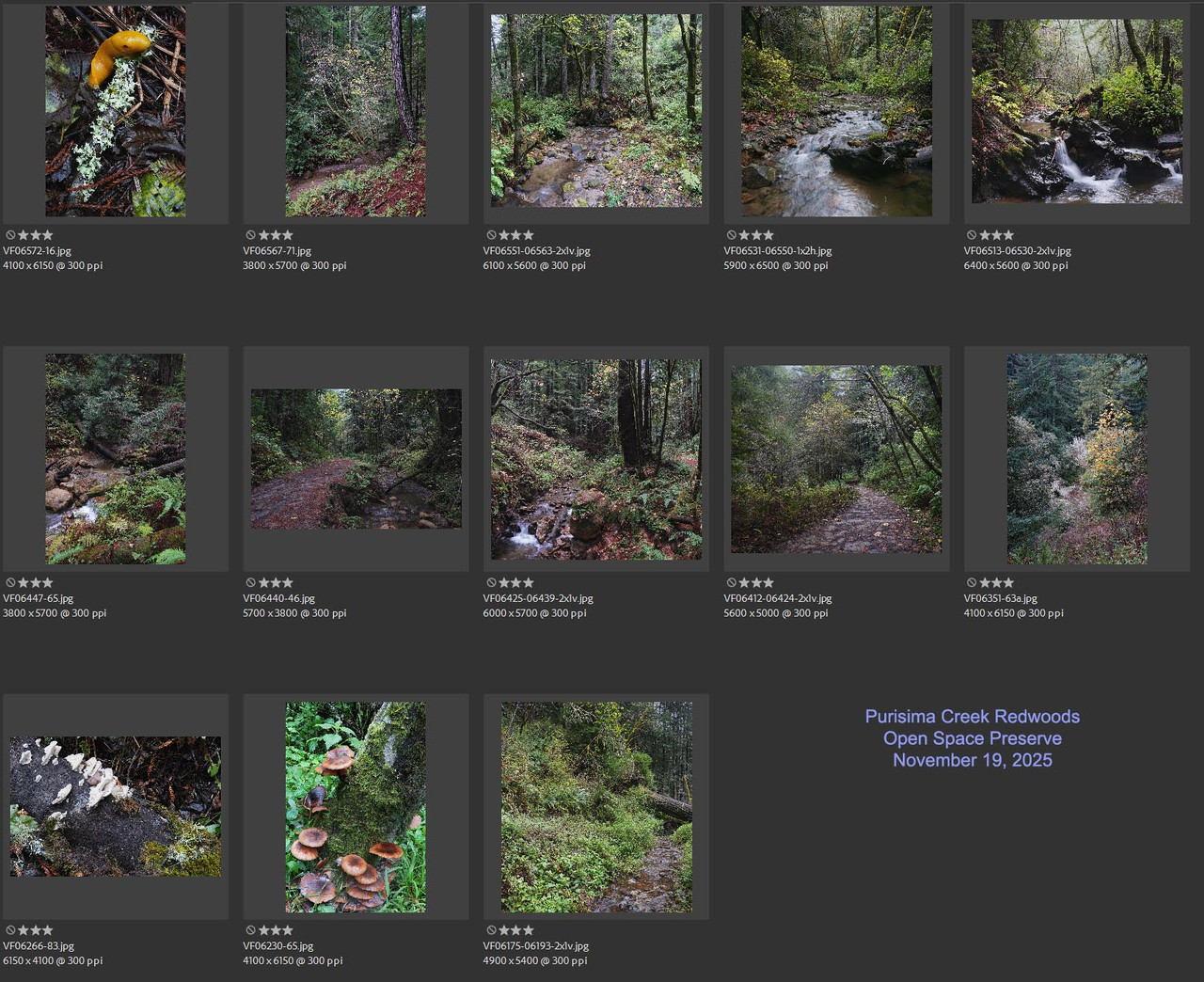Click the '6000 x 5700 @ 300 ppi' dimensions text
The width and height of the screenshot is (1204, 982).
click(535, 613)
